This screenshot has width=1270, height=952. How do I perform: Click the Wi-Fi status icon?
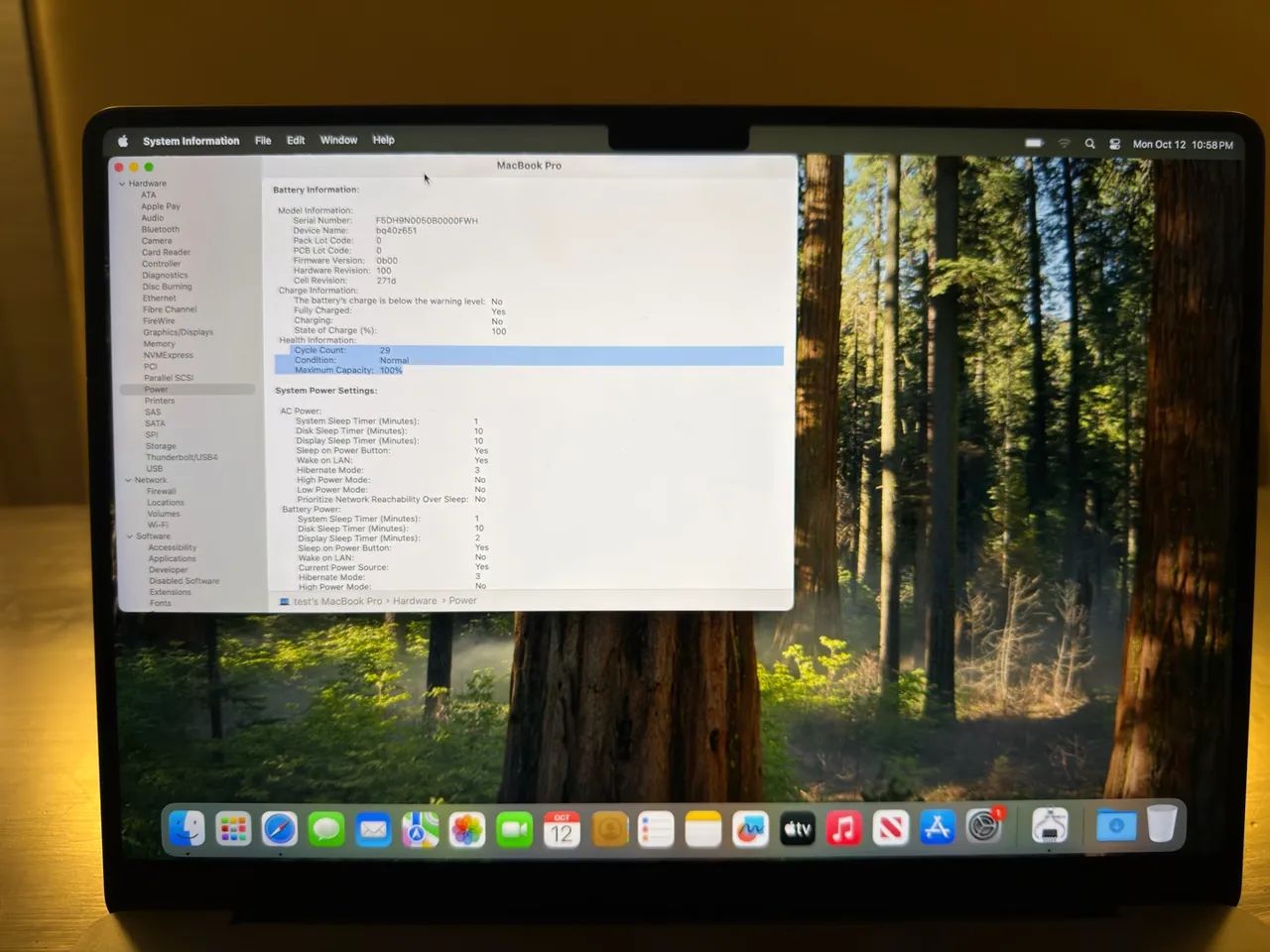(x=1064, y=144)
